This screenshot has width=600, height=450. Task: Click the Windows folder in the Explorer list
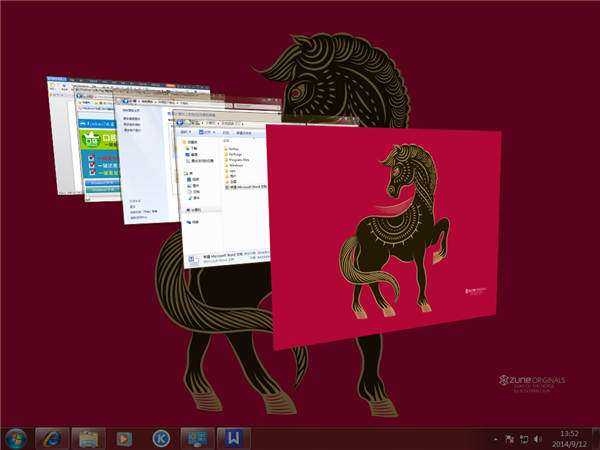click(x=238, y=164)
